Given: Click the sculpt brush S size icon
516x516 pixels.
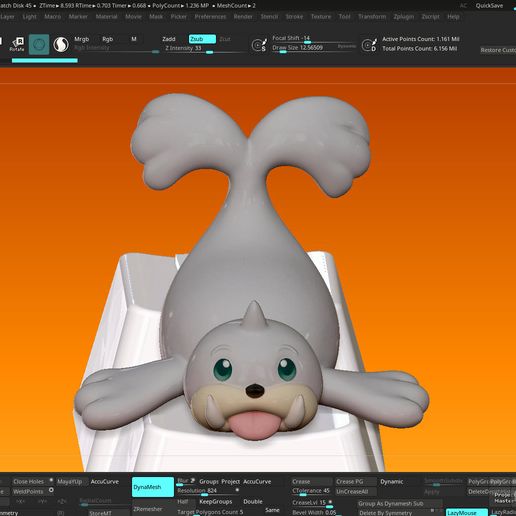Looking at the screenshot, I should coord(259,45).
